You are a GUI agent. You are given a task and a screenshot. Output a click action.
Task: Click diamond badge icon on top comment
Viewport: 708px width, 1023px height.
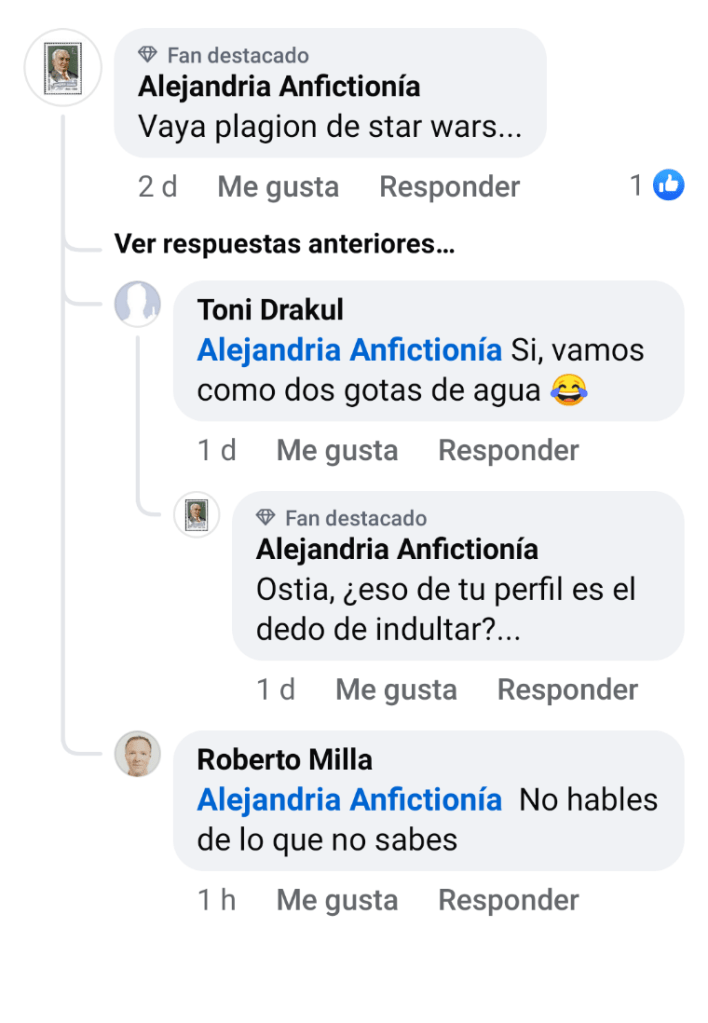(148, 55)
